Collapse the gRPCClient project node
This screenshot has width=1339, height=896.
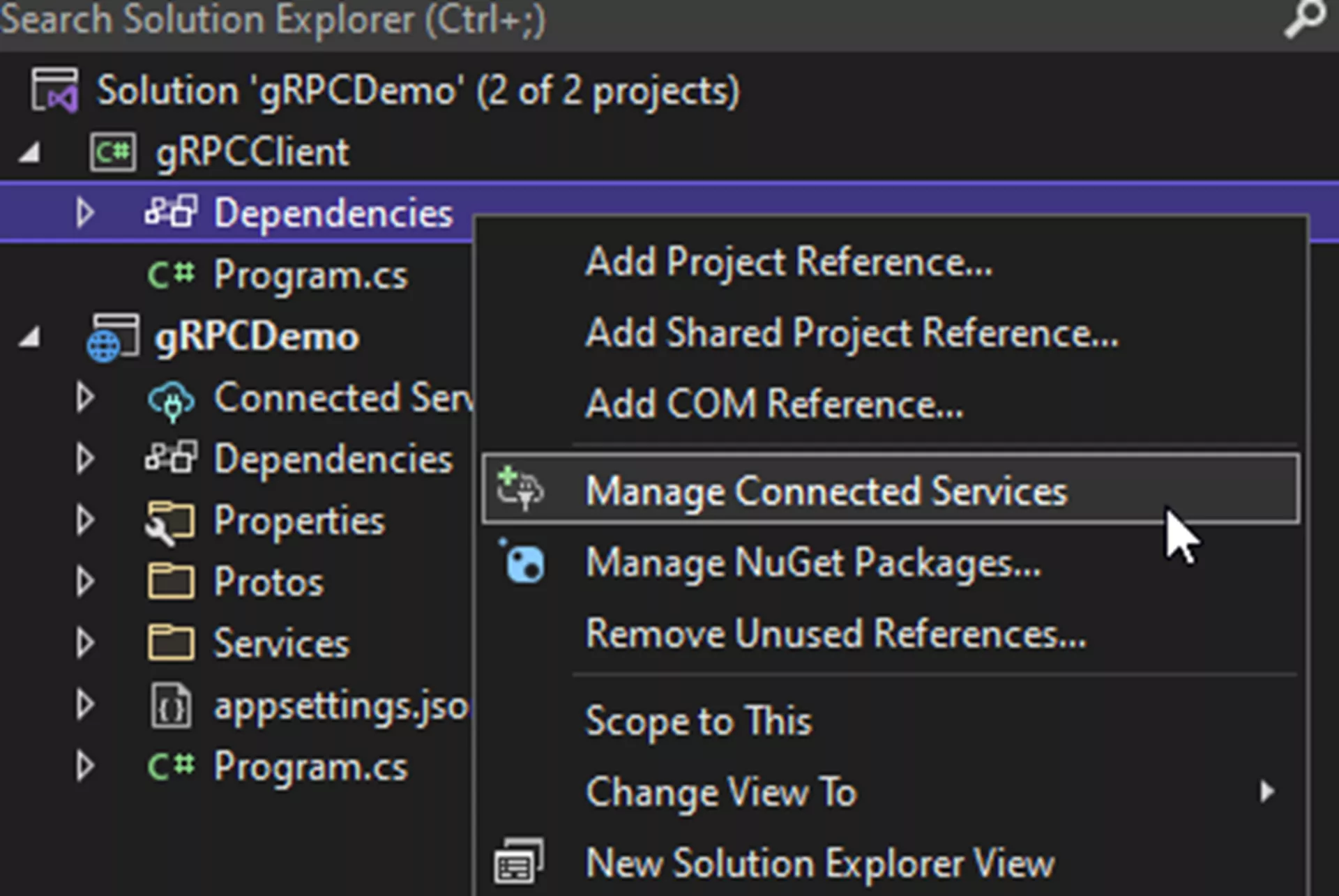tap(29, 153)
